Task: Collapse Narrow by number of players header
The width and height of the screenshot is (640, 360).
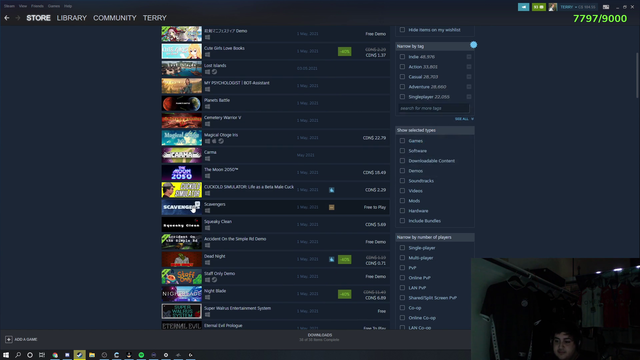Action: [435, 237]
